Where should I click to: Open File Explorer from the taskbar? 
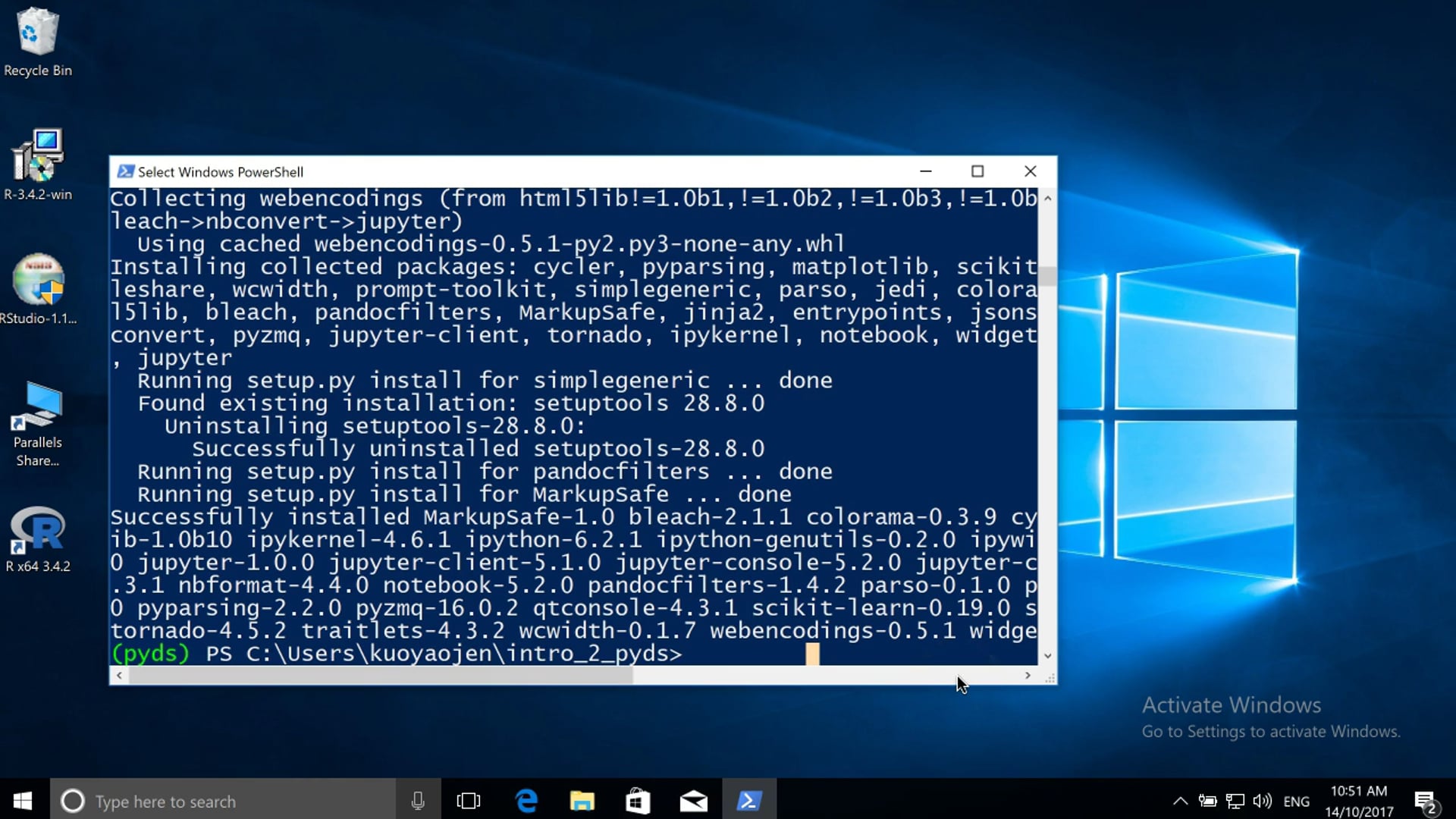(x=582, y=801)
